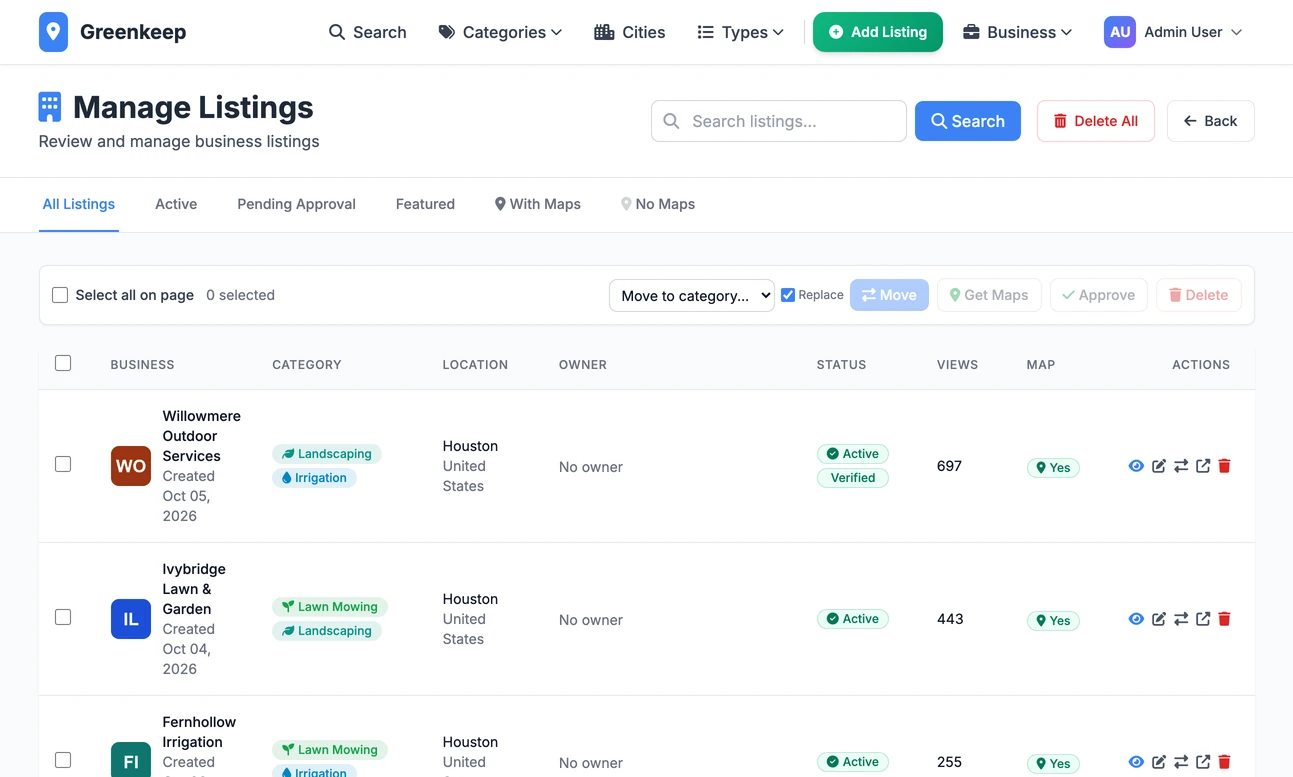Click the Add Listing button
The image size is (1293, 777).
click(x=878, y=32)
